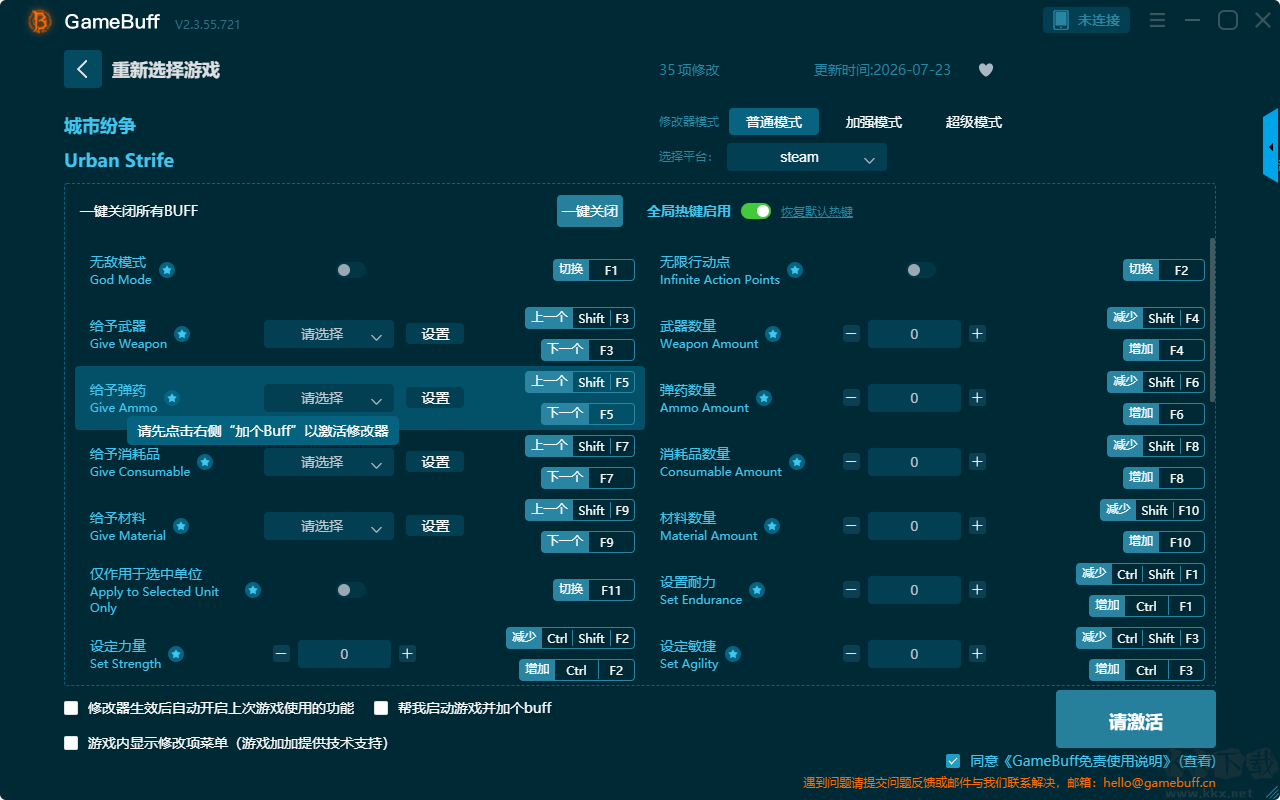Select 普通模式 mode tab
The width and height of the screenshot is (1280, 800).
774,122
